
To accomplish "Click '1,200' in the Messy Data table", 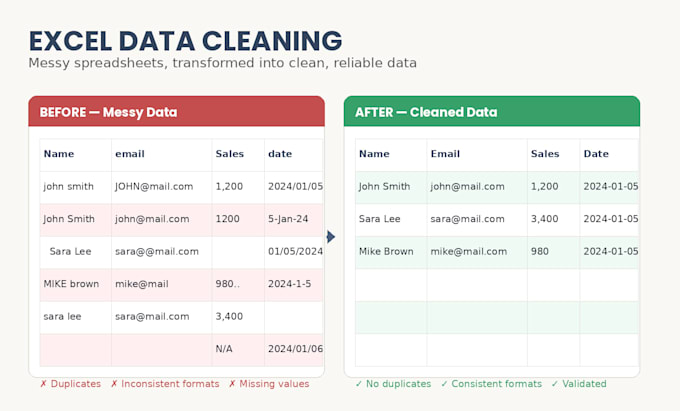I will (229, 186).
